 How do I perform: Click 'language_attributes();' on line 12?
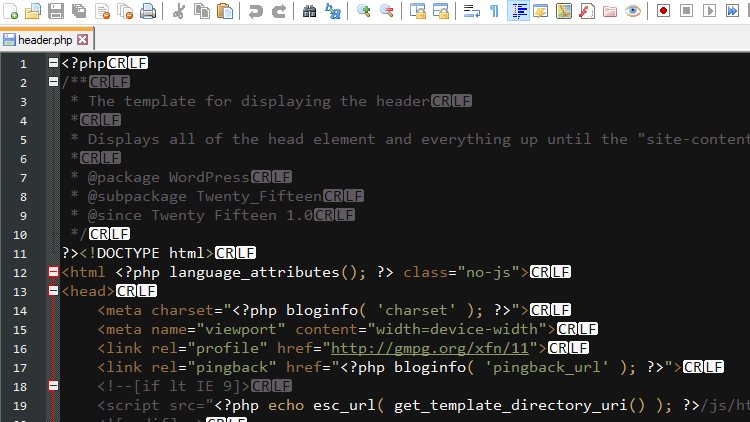[x=268, y=272]
